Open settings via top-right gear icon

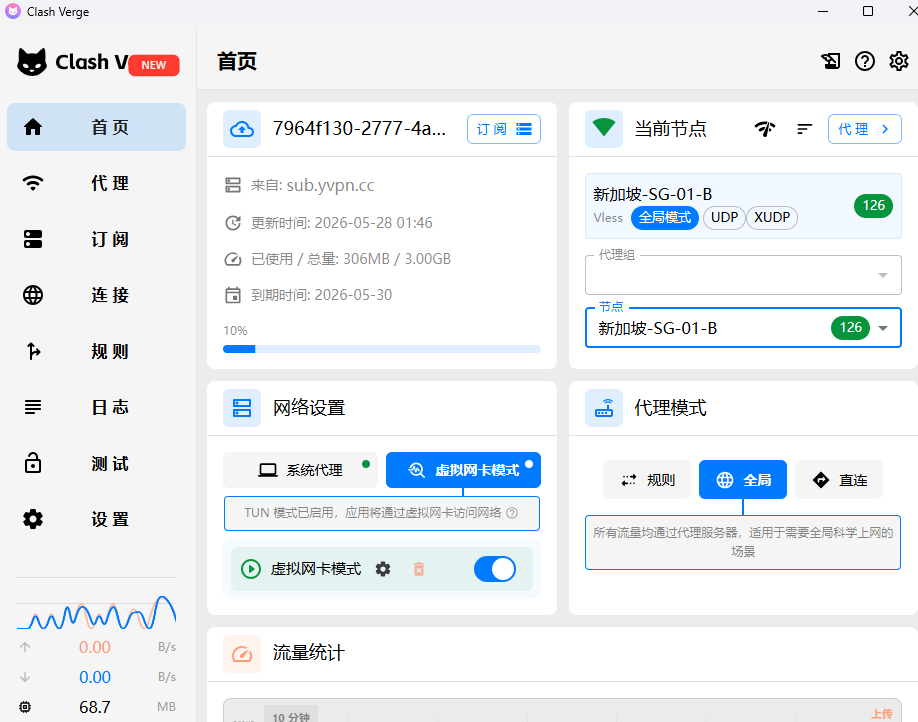(x=899, y=61)
